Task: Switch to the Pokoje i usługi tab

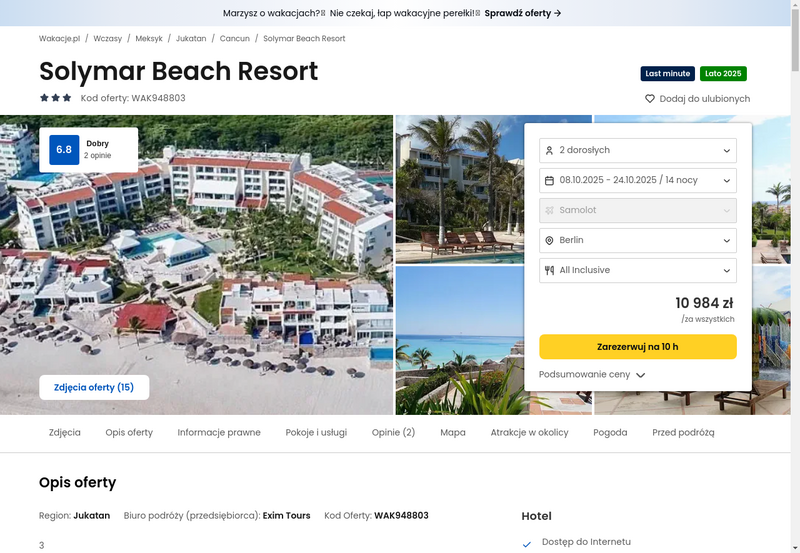Action: pos(316,433)
